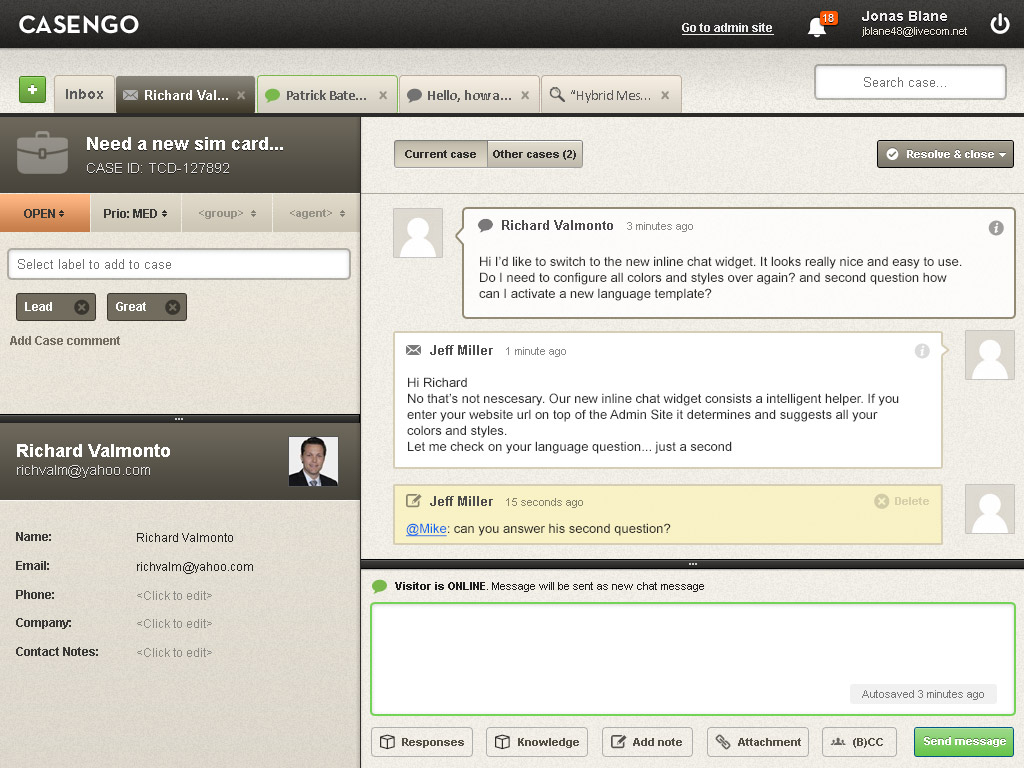Image resolution: width=1024 pixels, height=768 pixels.
Task: Select the Current case view
Action: pos(440,154)
